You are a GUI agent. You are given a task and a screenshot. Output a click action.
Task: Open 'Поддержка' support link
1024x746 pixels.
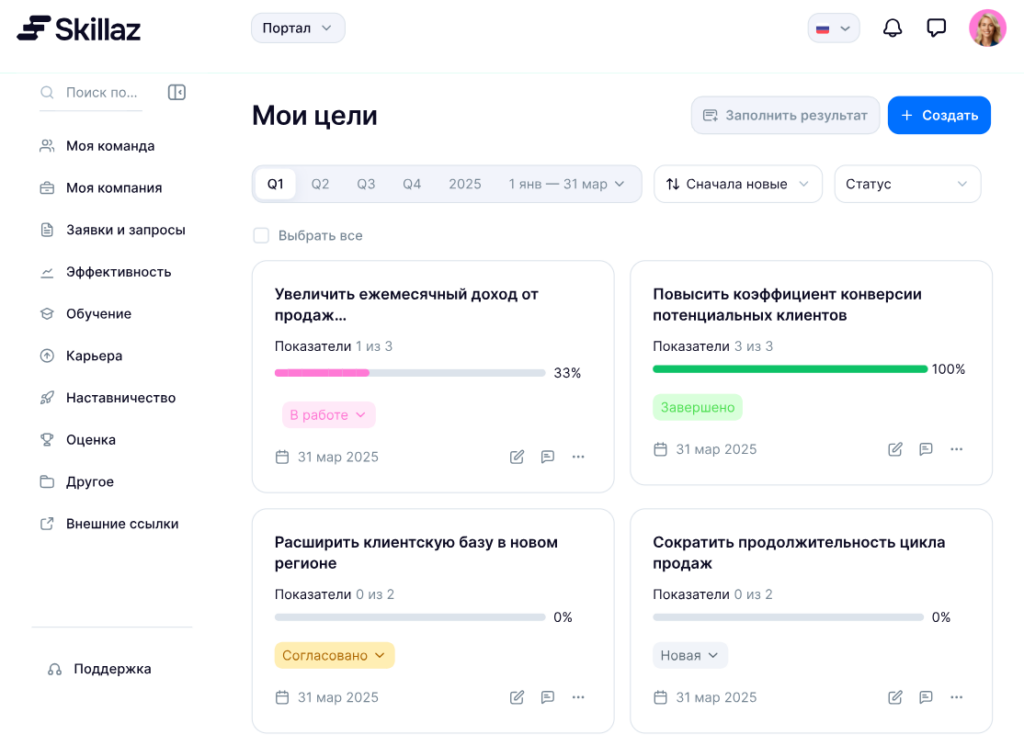(x=99, y=669)
